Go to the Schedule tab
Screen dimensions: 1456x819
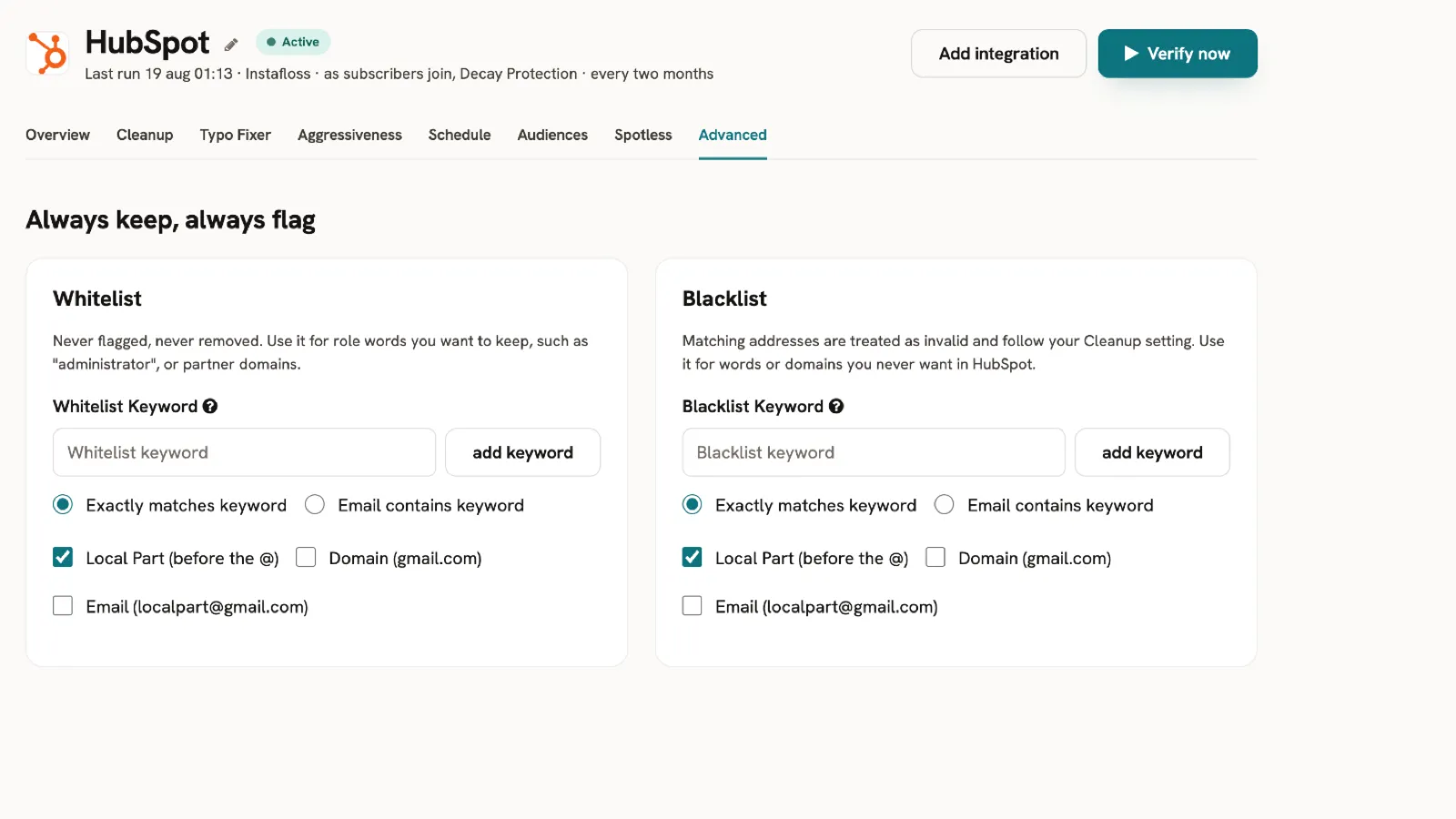pos(460,135)
